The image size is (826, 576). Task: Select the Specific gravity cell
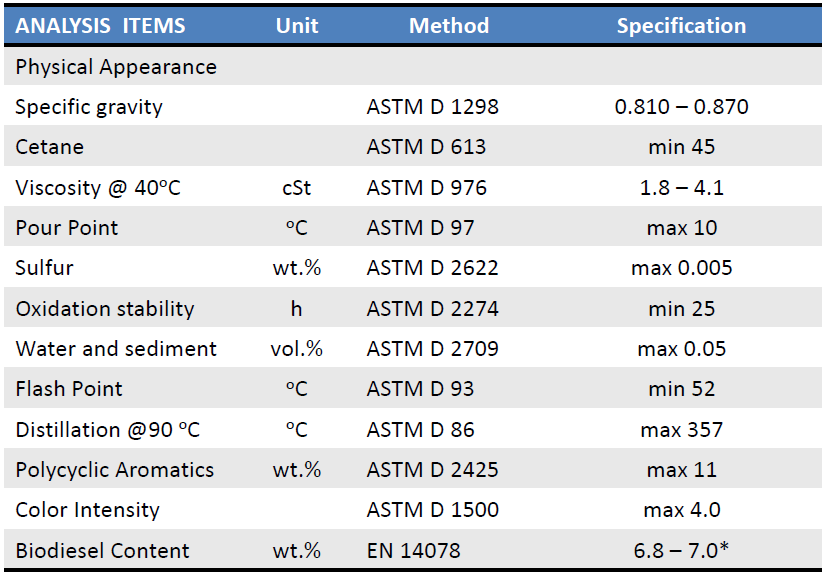tap(89, 107)
